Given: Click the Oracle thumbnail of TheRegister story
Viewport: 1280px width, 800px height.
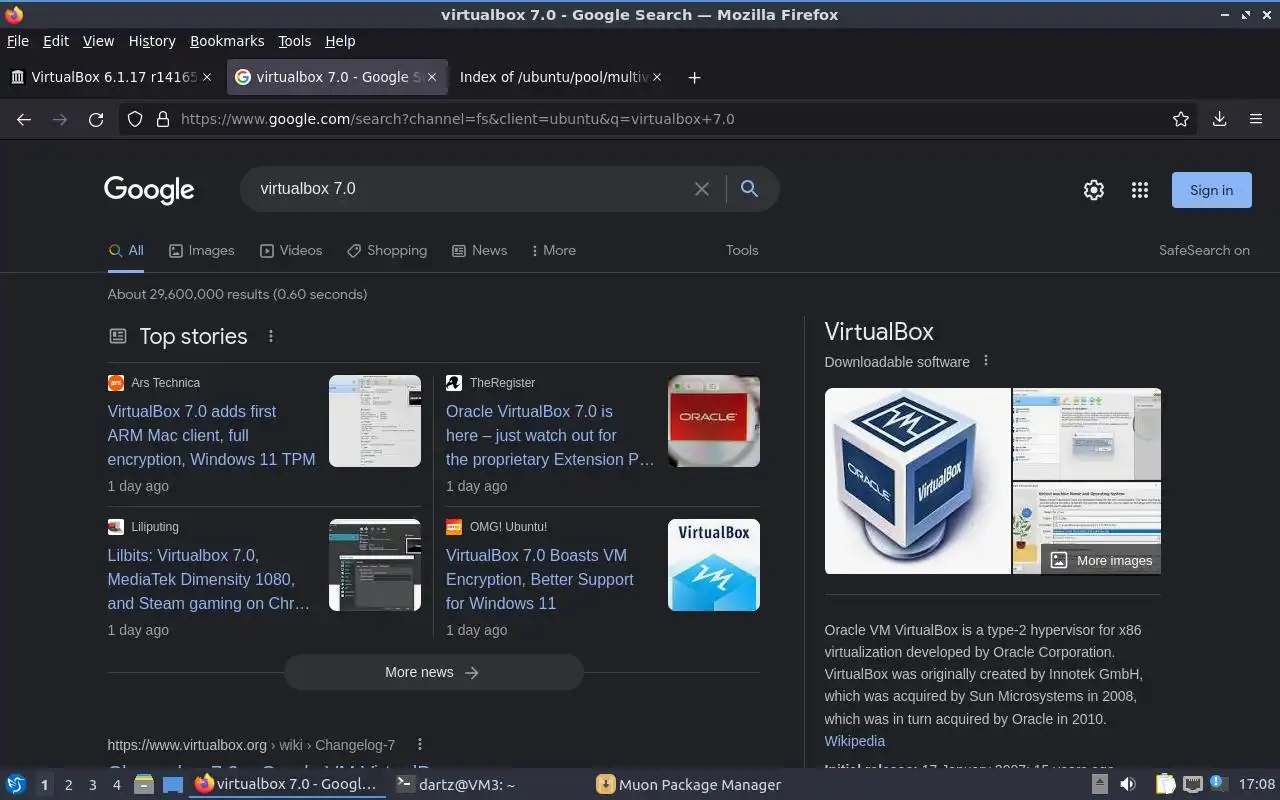Looking at the screenshot, I should click(714, 421).
